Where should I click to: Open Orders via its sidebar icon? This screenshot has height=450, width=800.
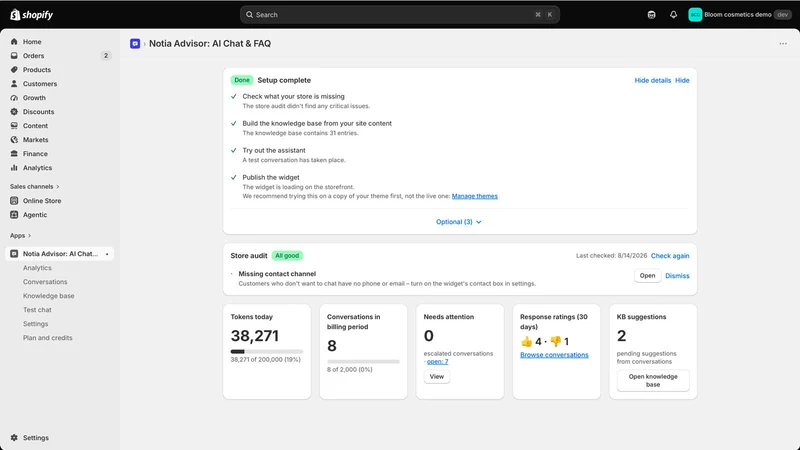pyautogui.click(x=14, y=56)
